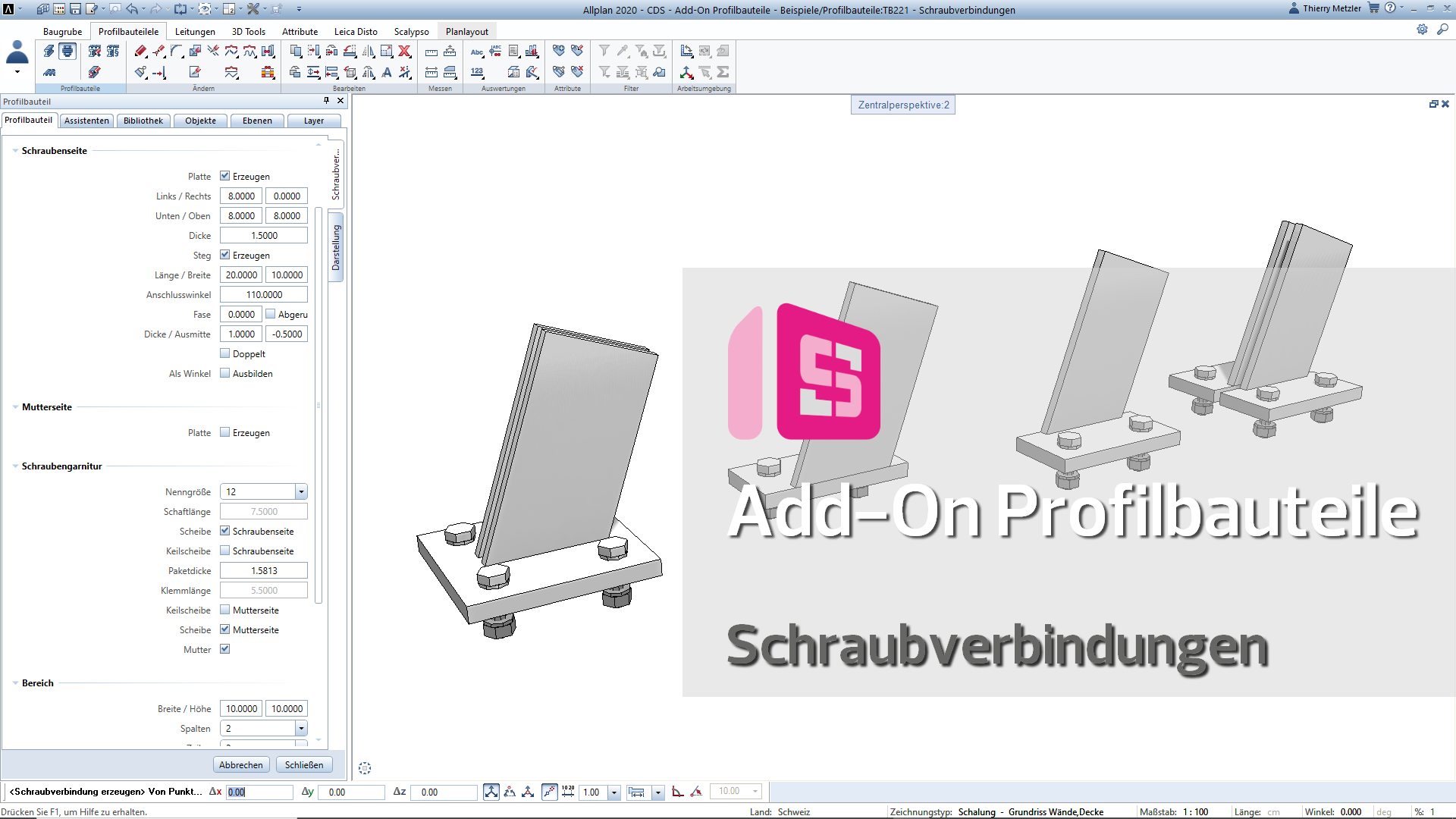Open the Bibliothek palette tab
The width and height of the screenshot is (1456, 819).
143,121
